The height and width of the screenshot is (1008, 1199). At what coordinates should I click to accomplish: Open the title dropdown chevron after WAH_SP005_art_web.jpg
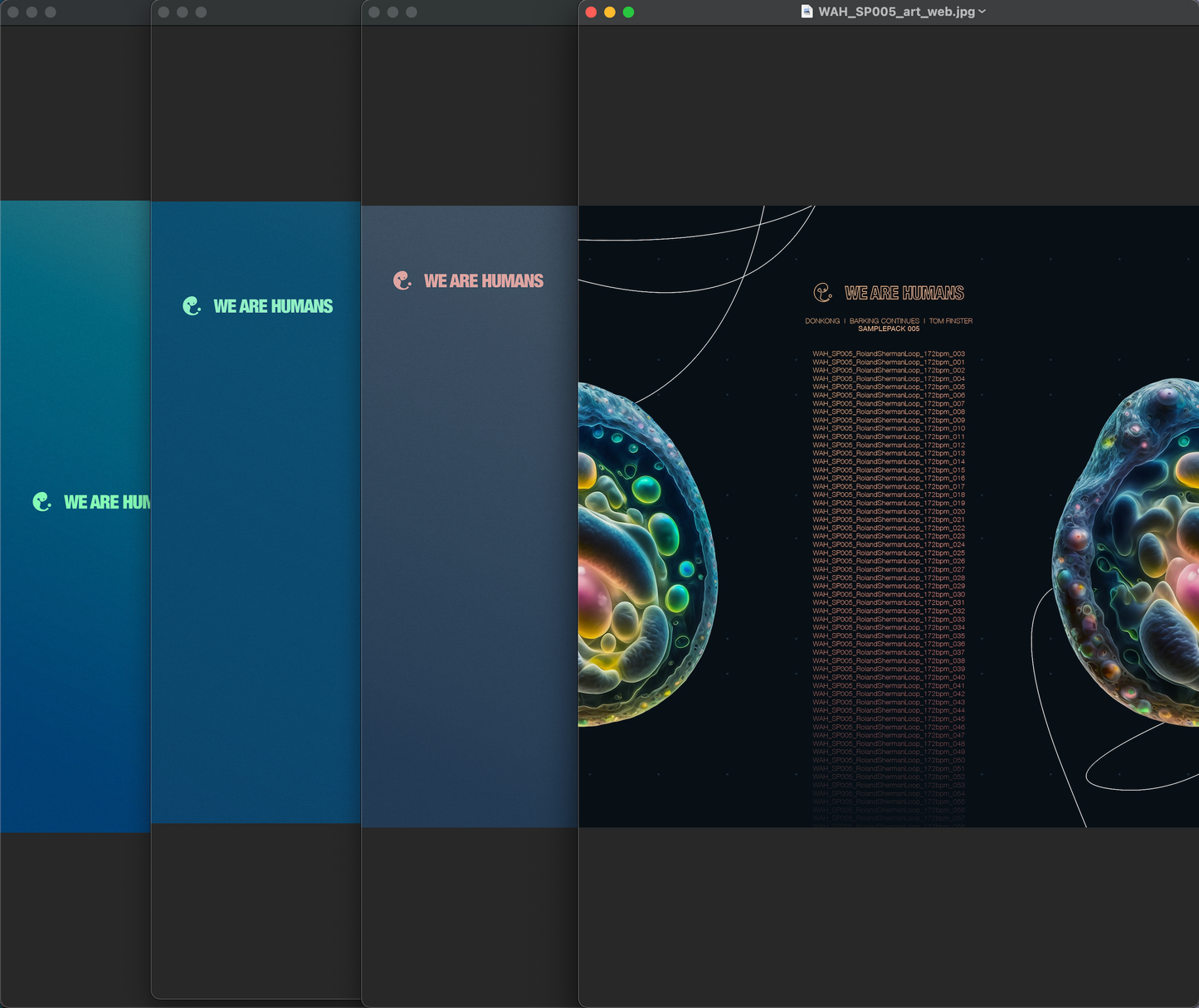coord(982,12)
